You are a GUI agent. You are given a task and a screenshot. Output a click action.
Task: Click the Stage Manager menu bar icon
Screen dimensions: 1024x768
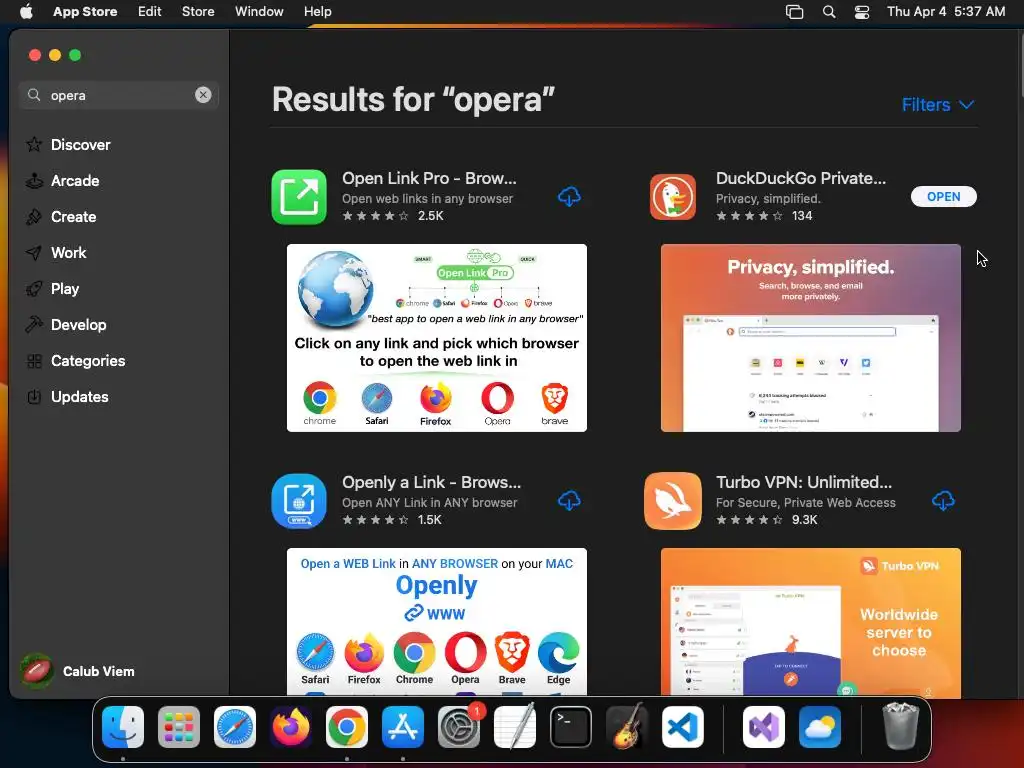(x=794, y=11)
